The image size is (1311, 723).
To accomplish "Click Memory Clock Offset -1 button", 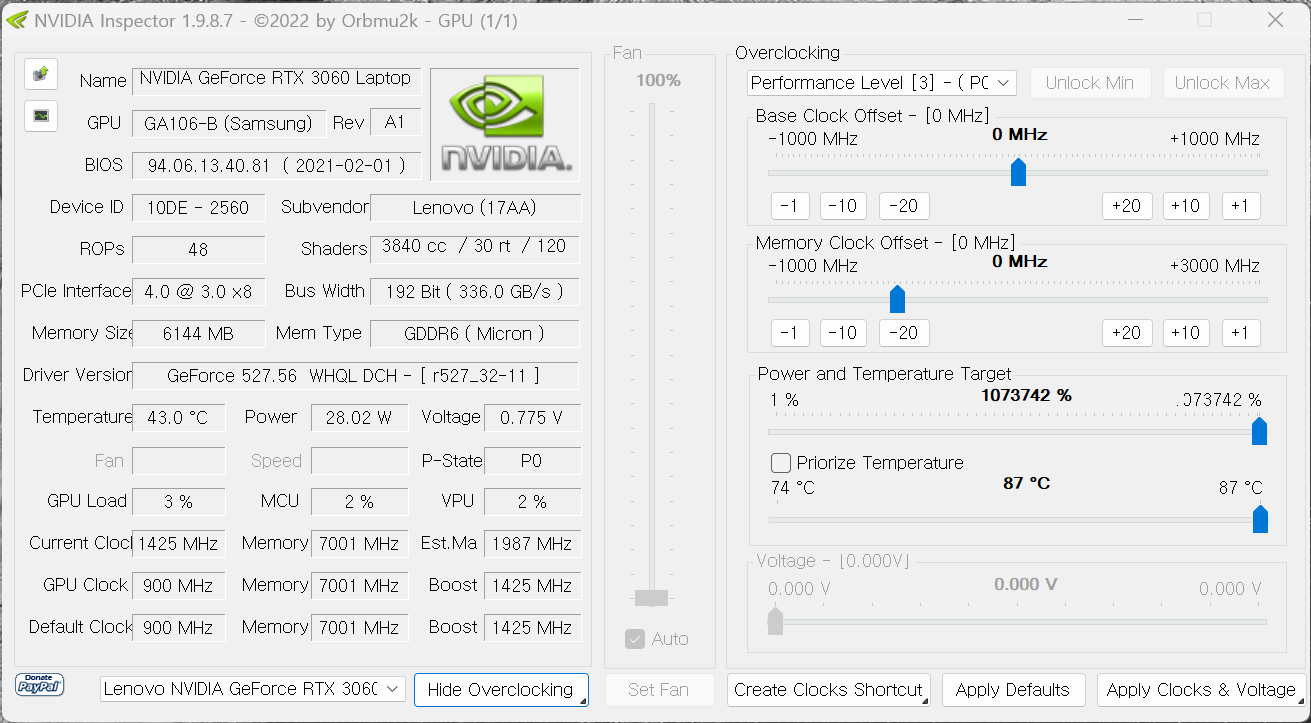I will pyautogui.click(x=790, y=333).
